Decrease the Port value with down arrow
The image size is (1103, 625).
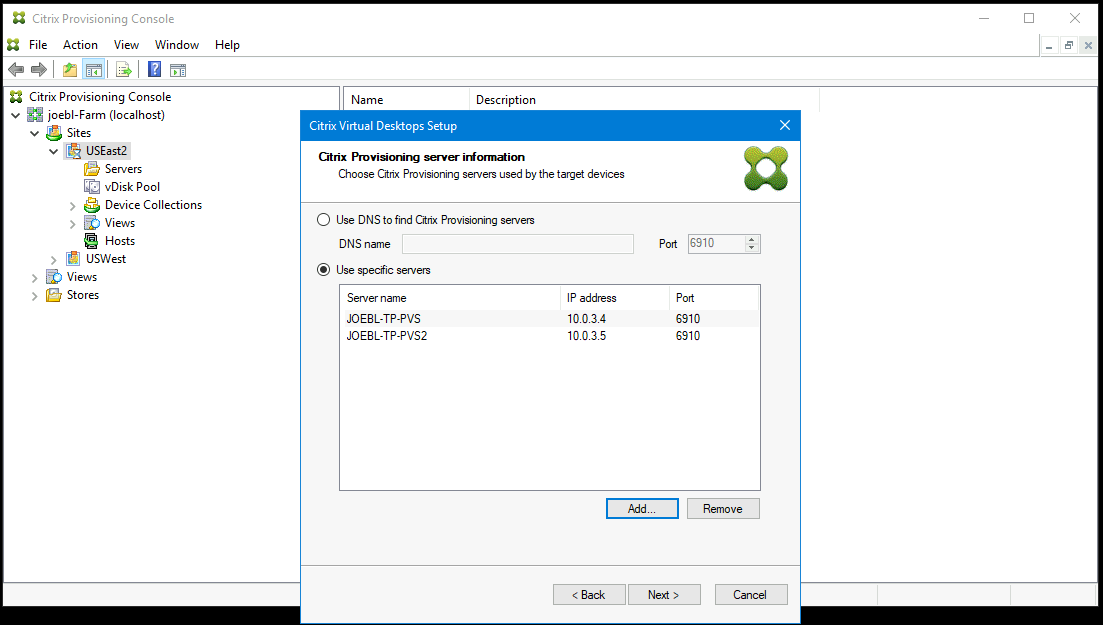click(752, 248)
